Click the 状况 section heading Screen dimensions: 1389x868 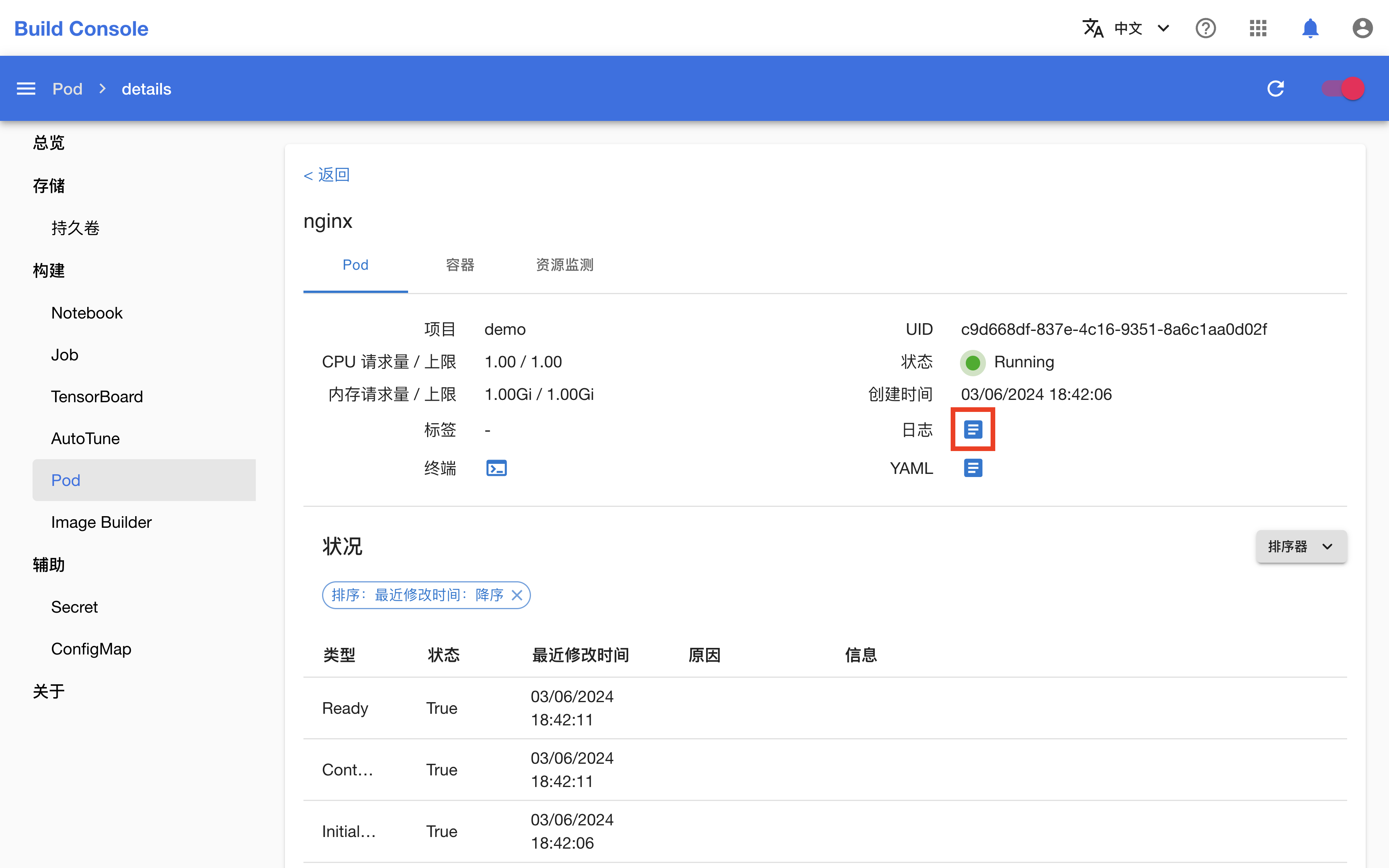pyautogui.click(x=342, y=546)
